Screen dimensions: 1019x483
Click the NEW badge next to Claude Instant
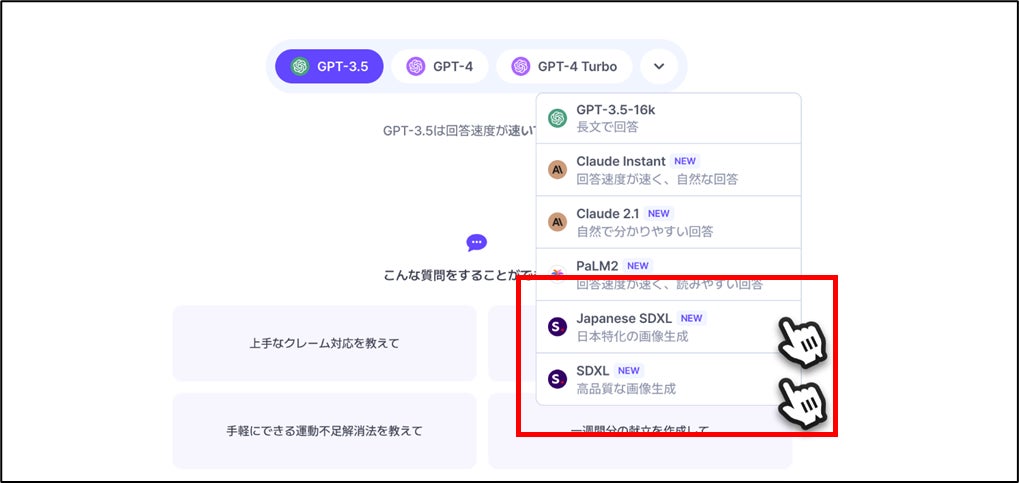685,161
